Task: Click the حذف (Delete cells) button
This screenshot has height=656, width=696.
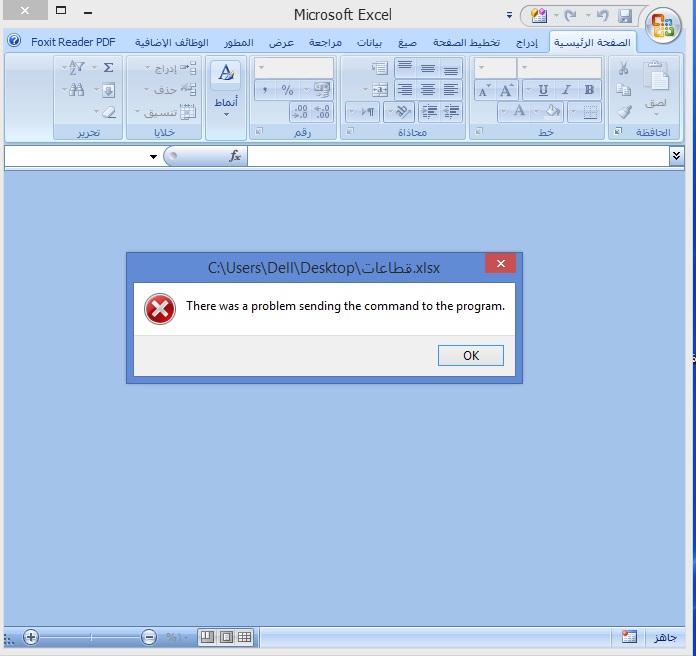Action: coord(172,90)
